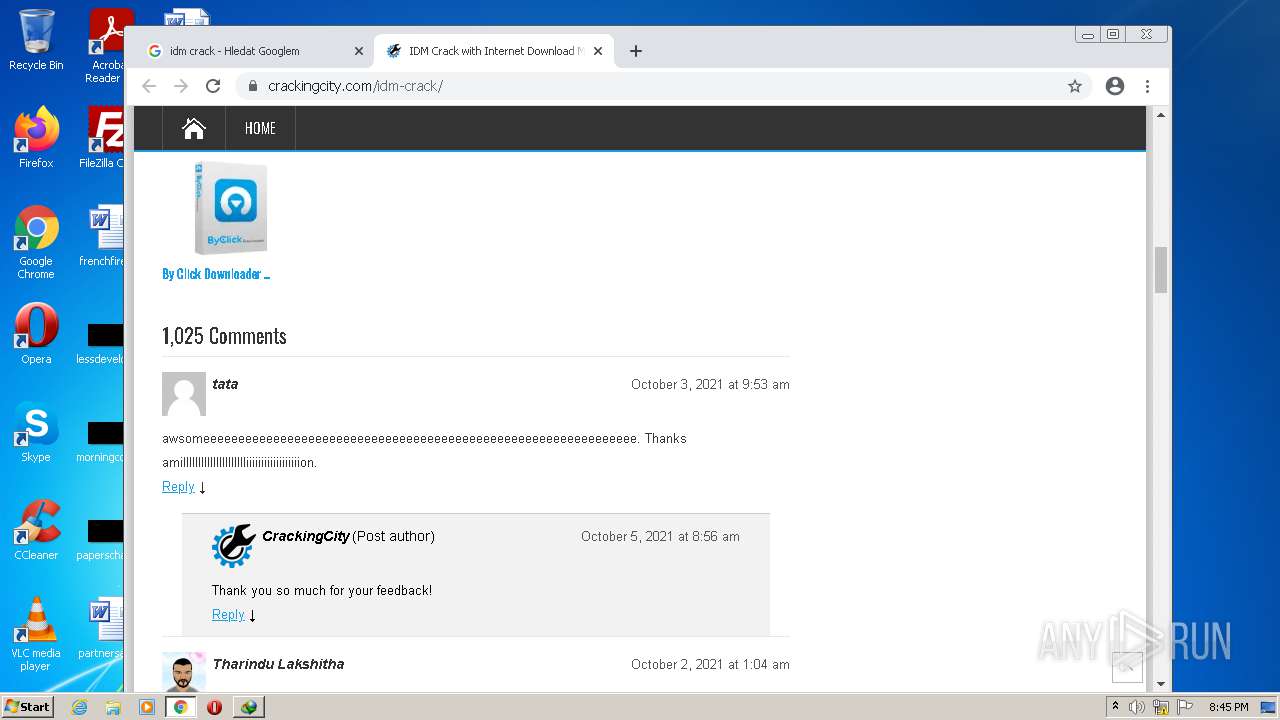Click Tharindu Lakshitha's avatar
The width and height of the screenshot is (1280, 720).
tap(184, 672)
